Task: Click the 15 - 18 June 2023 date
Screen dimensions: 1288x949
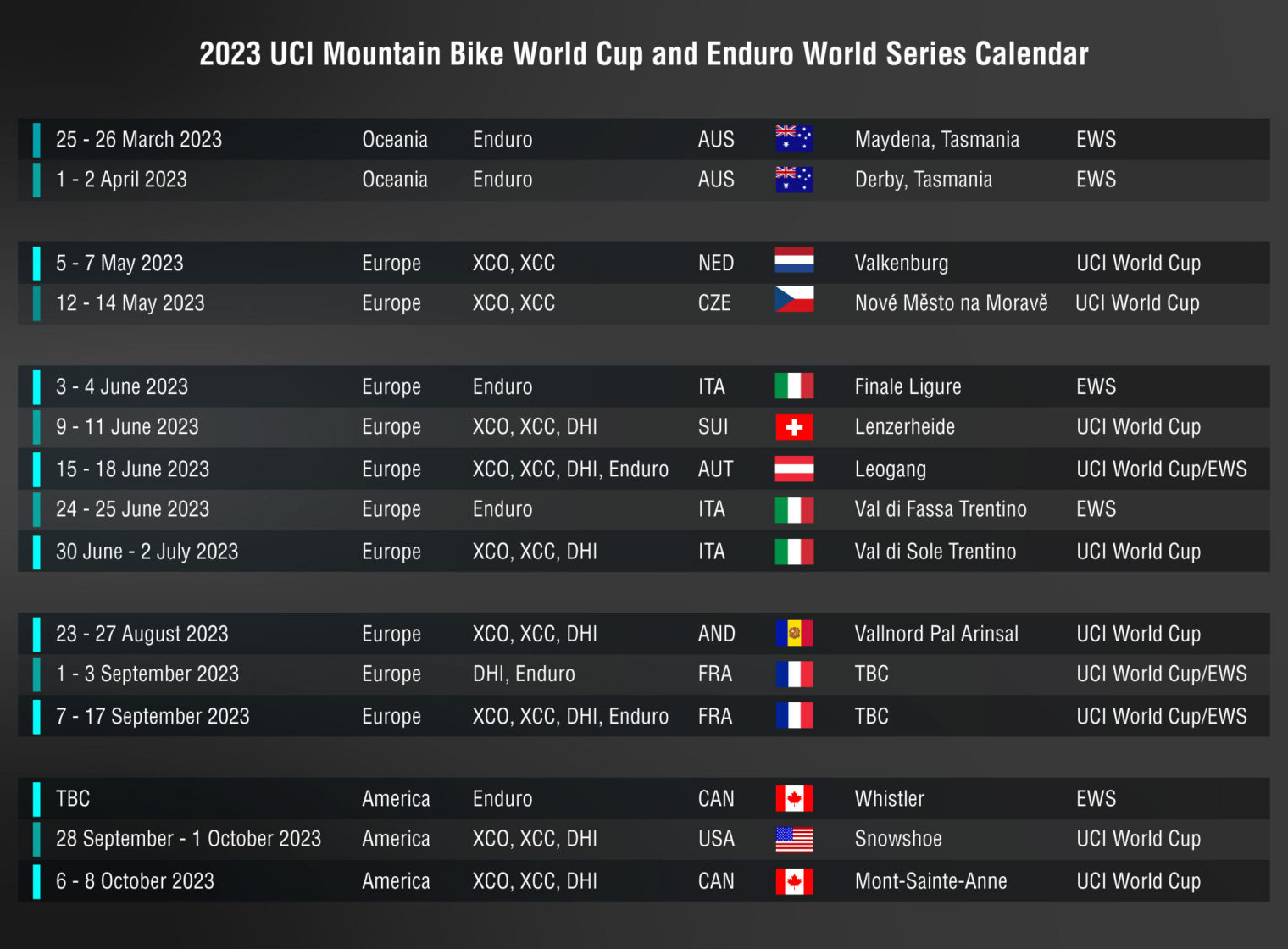Action: click(133, 469)
